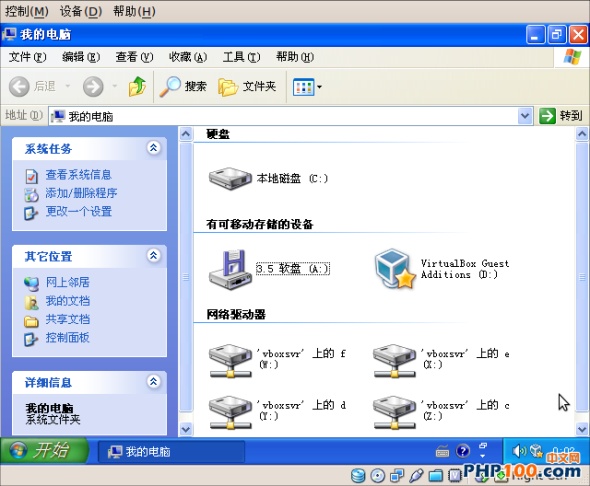Toggle the 文件夹 folders pane button
Viewport: 590px width, 486px height.
(247, 87)
